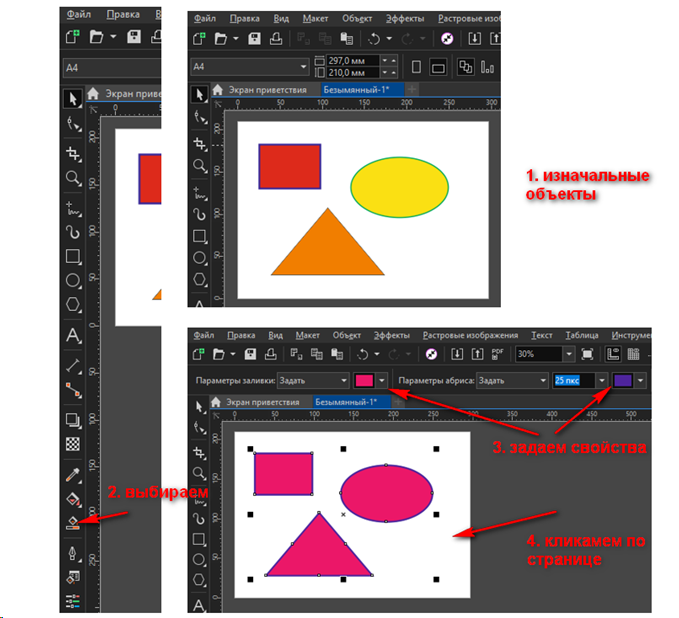The height and width of the screenshot is (618, 679).
Task: Click the yellow ellipse in top screenshot canvas
Action: [x=399, y=187]
